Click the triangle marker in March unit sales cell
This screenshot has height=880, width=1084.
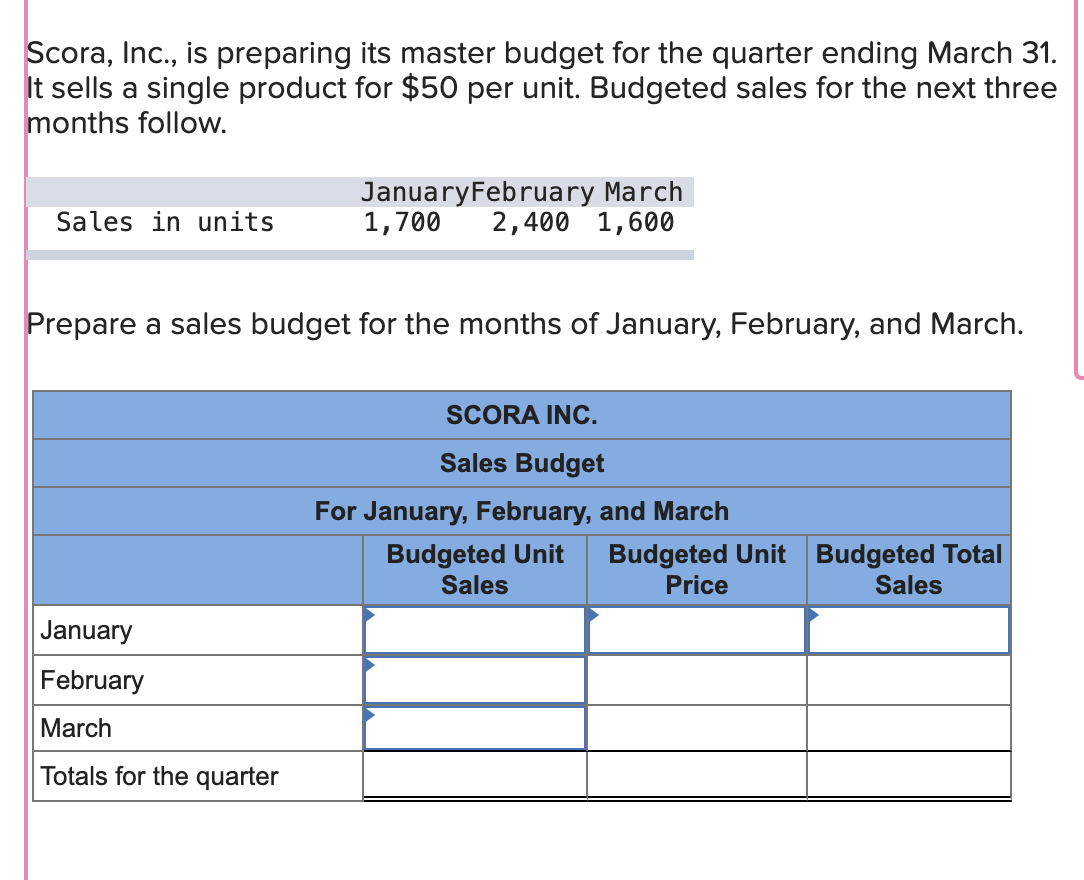coord(370,713)
